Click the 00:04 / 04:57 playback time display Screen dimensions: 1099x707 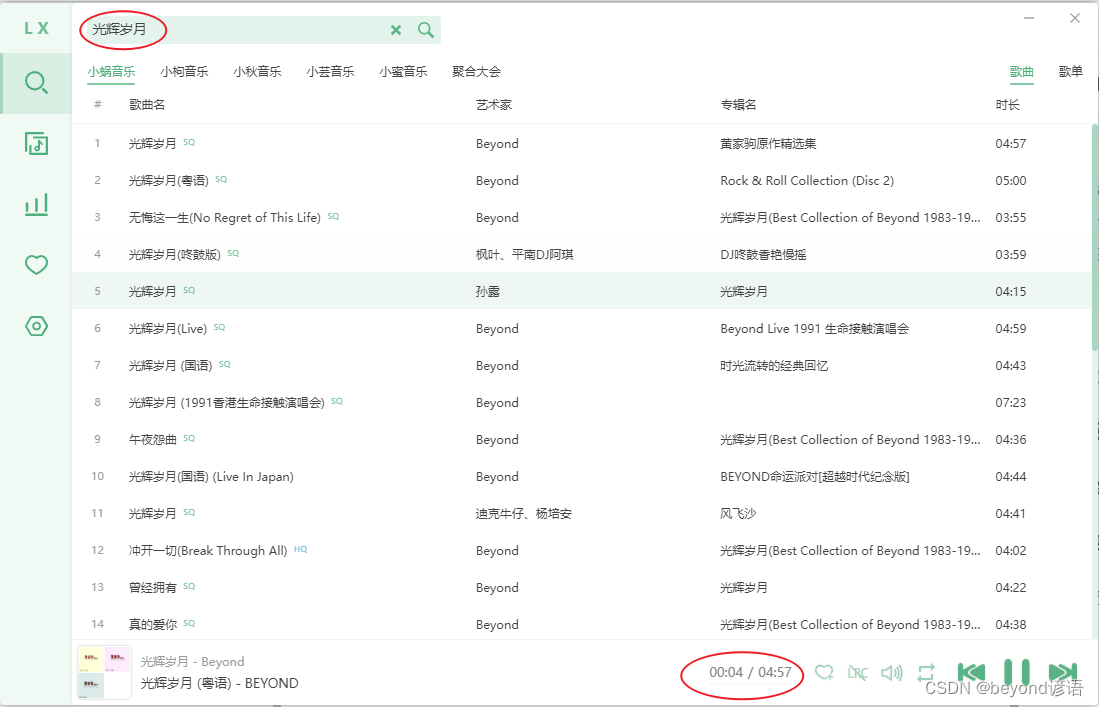tap(750, 673)
